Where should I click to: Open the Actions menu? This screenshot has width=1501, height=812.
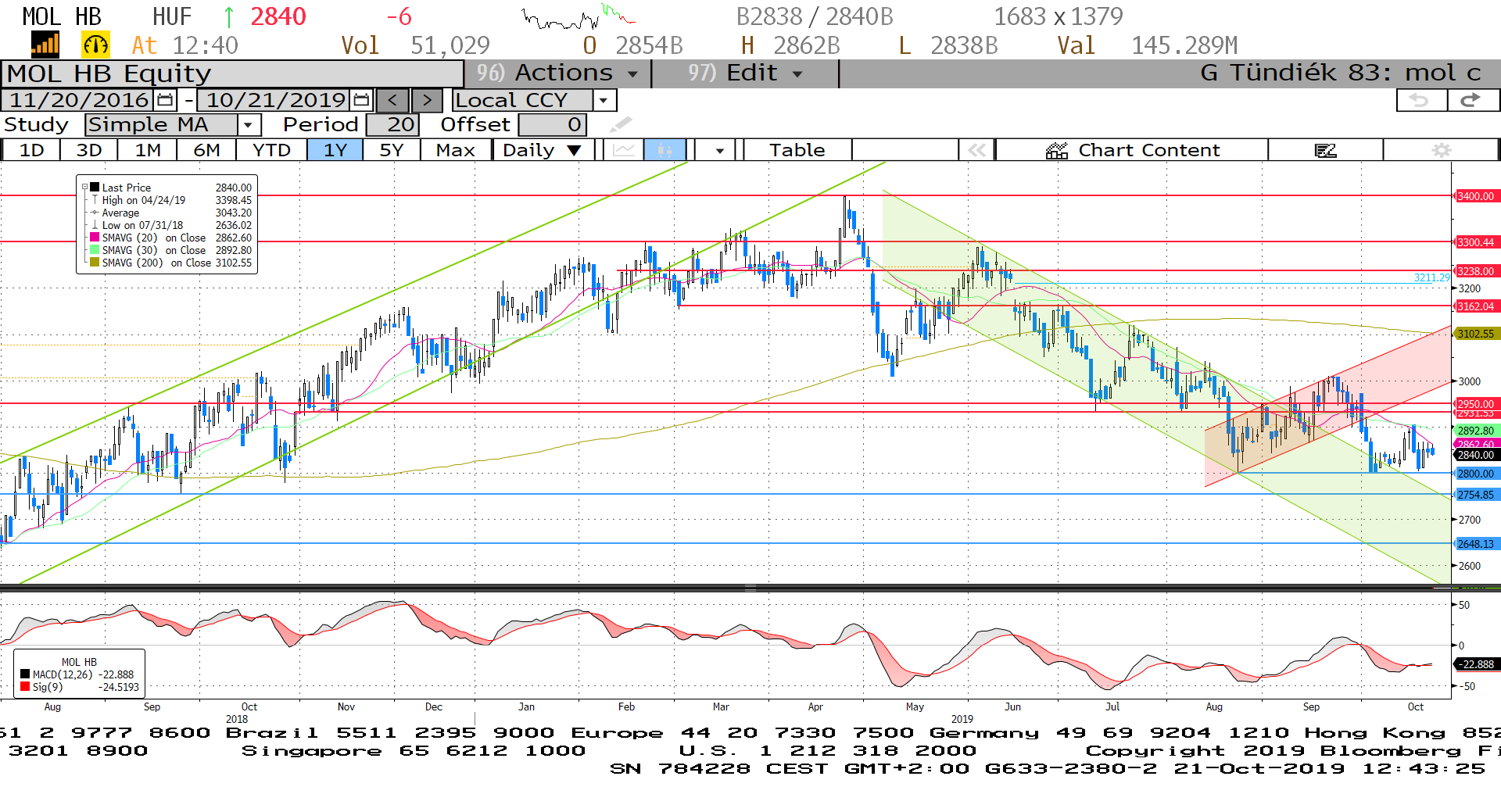click(558, 73)
